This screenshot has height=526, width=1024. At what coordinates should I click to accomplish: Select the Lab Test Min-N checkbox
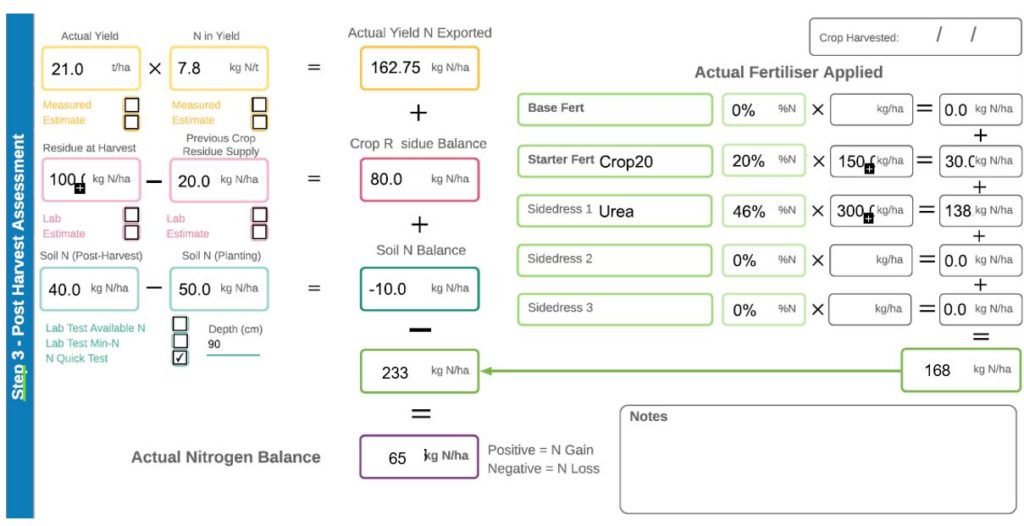point(180,340)
